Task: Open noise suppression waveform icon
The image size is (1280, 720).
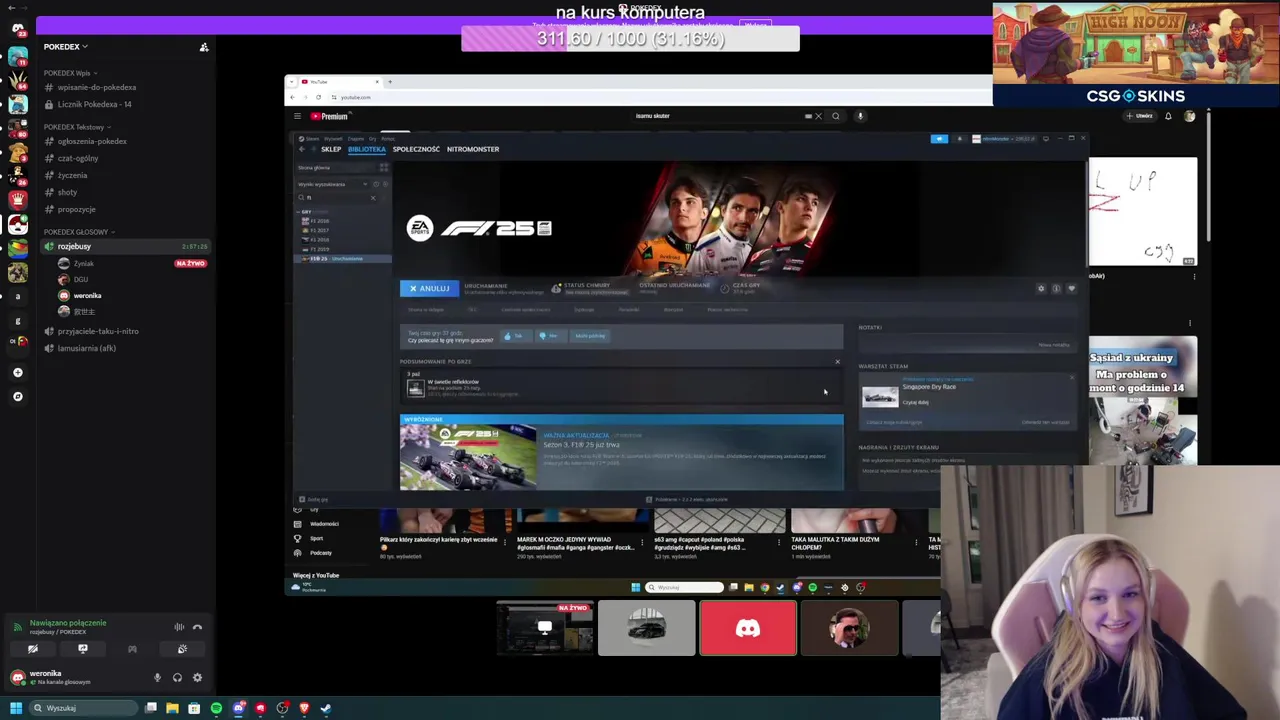Action: (179, 627)
